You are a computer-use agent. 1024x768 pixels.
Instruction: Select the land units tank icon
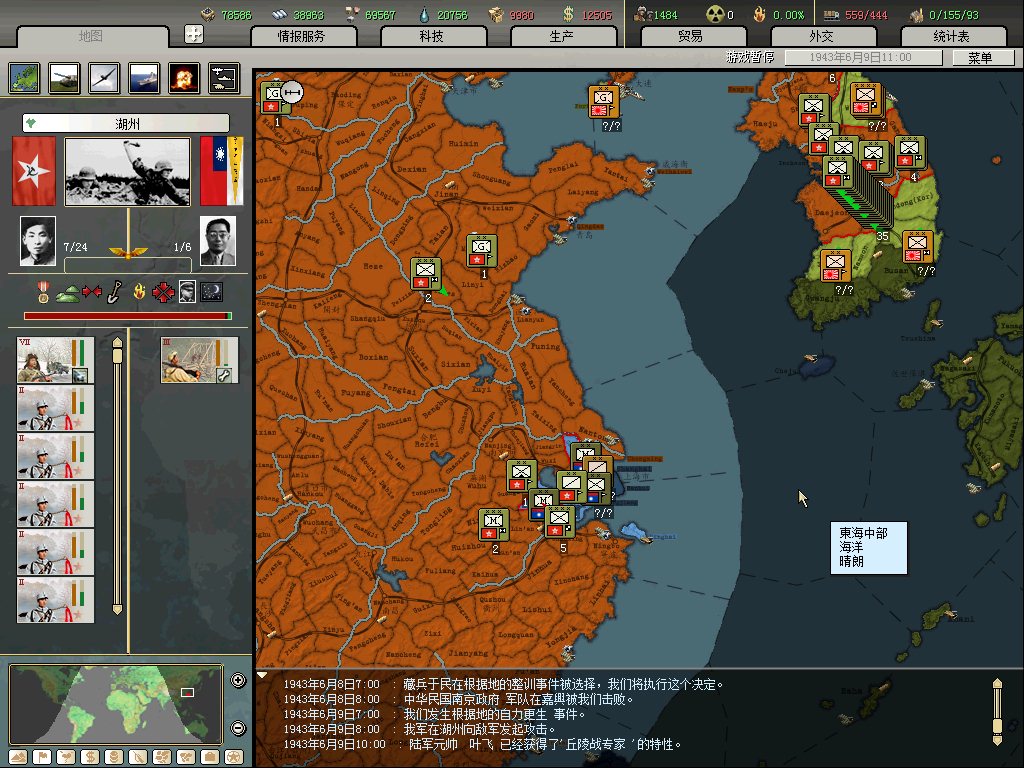coord(64,77)
